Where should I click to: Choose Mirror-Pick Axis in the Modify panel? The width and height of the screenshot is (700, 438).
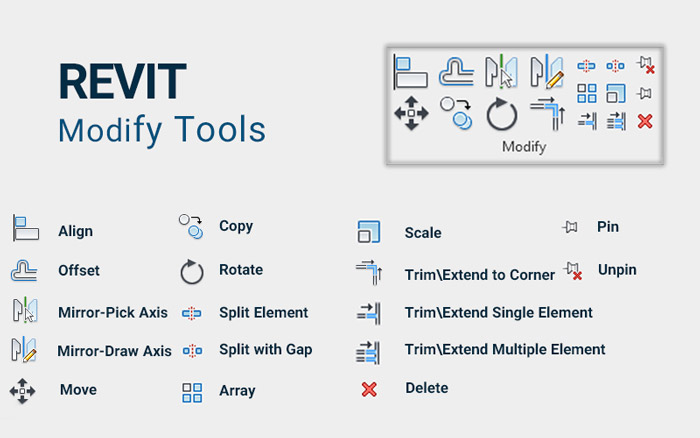[x=501, y=71]
